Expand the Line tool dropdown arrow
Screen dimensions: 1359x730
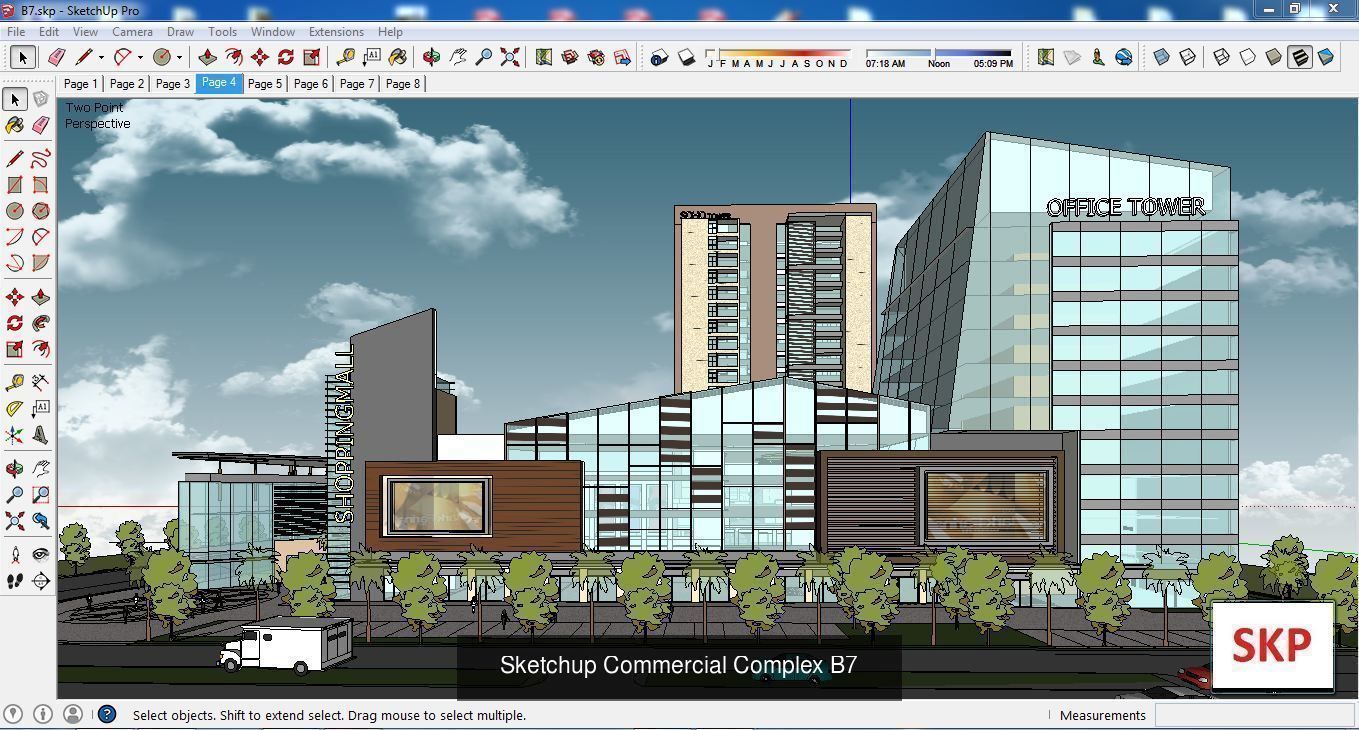pos(101,58)
